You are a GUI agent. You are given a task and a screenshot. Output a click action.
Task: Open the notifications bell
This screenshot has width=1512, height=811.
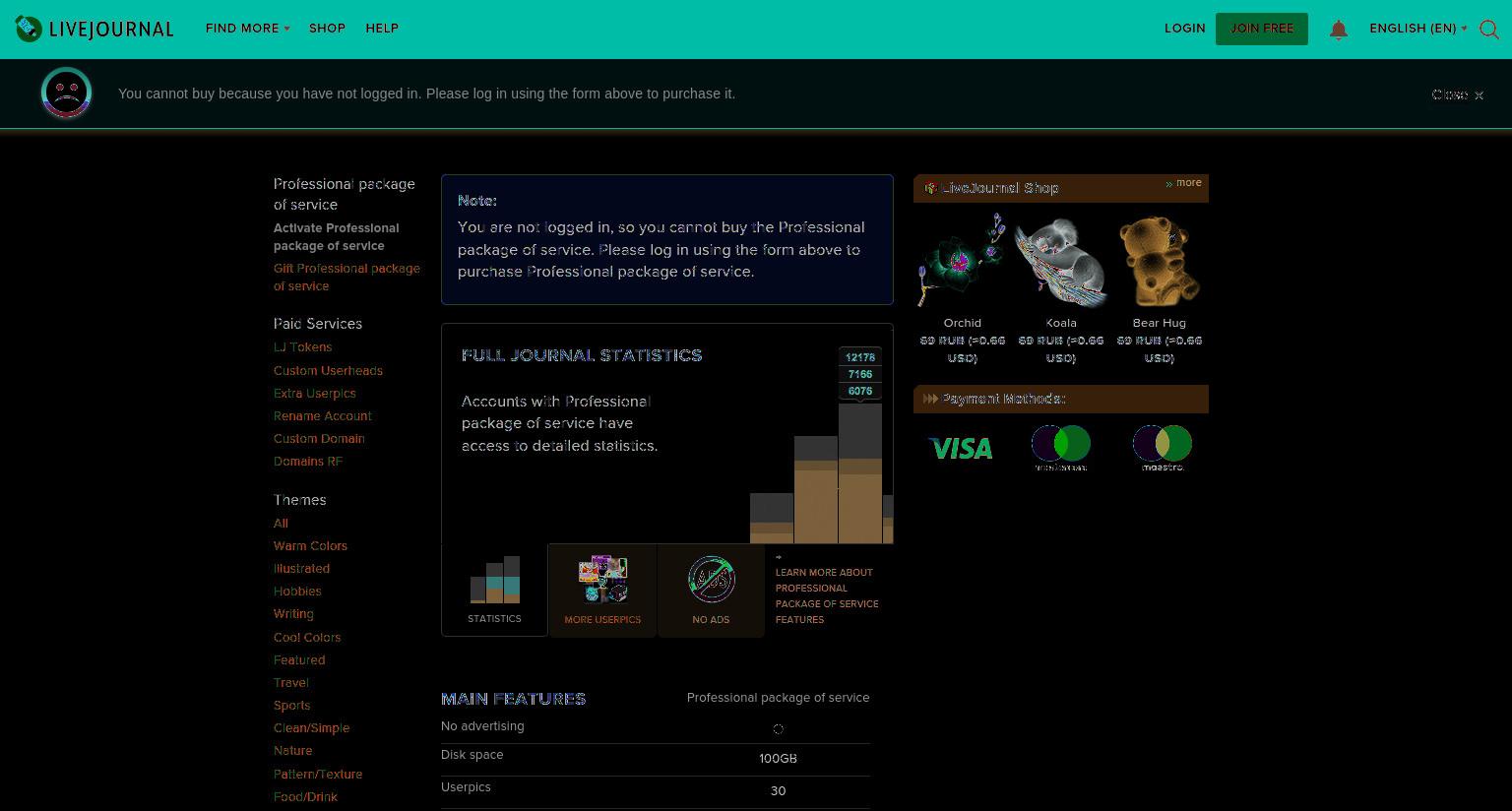[x=1338, y=30]
